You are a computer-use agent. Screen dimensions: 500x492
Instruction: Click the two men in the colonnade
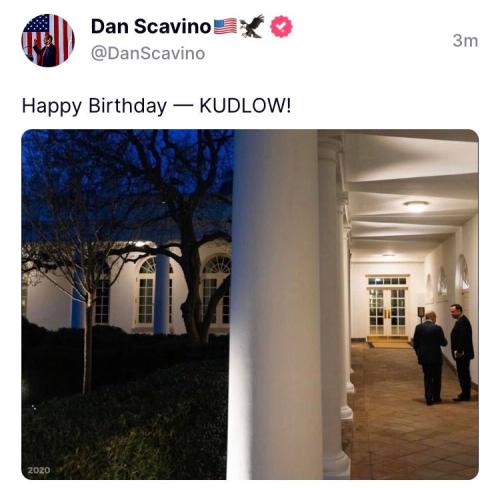444,354
